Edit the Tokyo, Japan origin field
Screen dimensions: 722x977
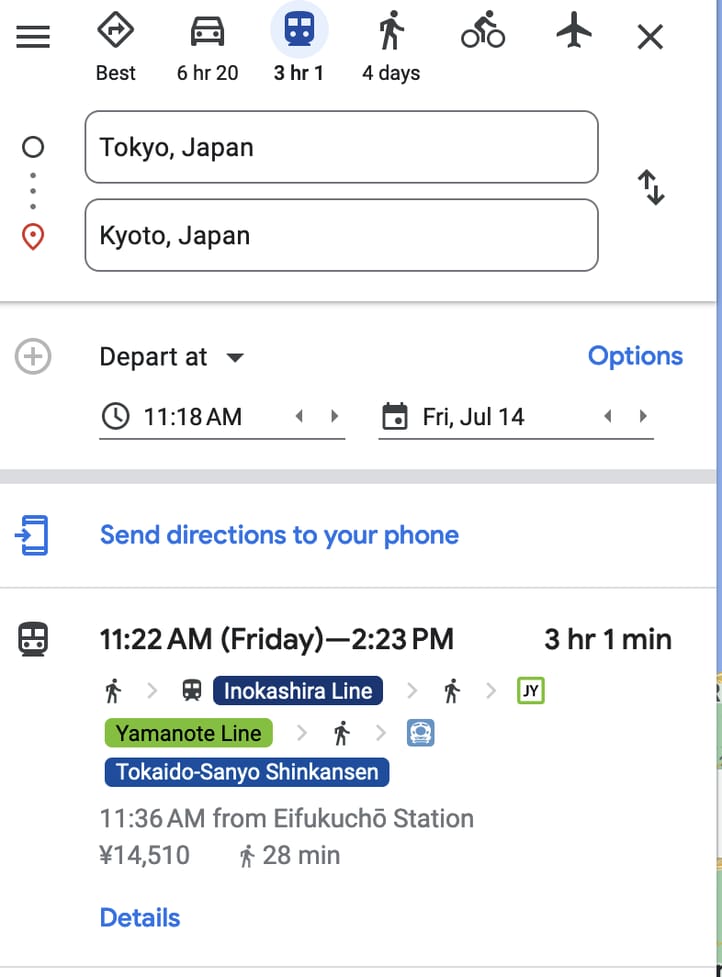[341, 147]
